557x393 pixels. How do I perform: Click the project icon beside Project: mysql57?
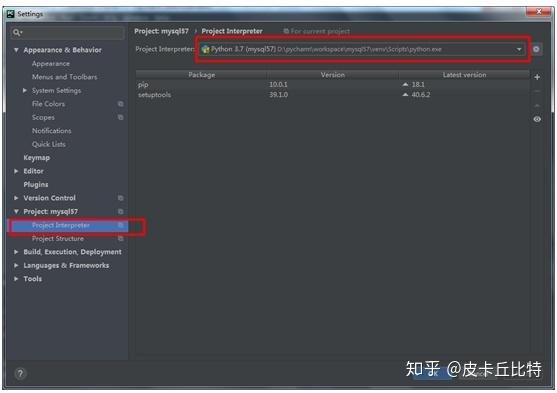click(121, 211)
